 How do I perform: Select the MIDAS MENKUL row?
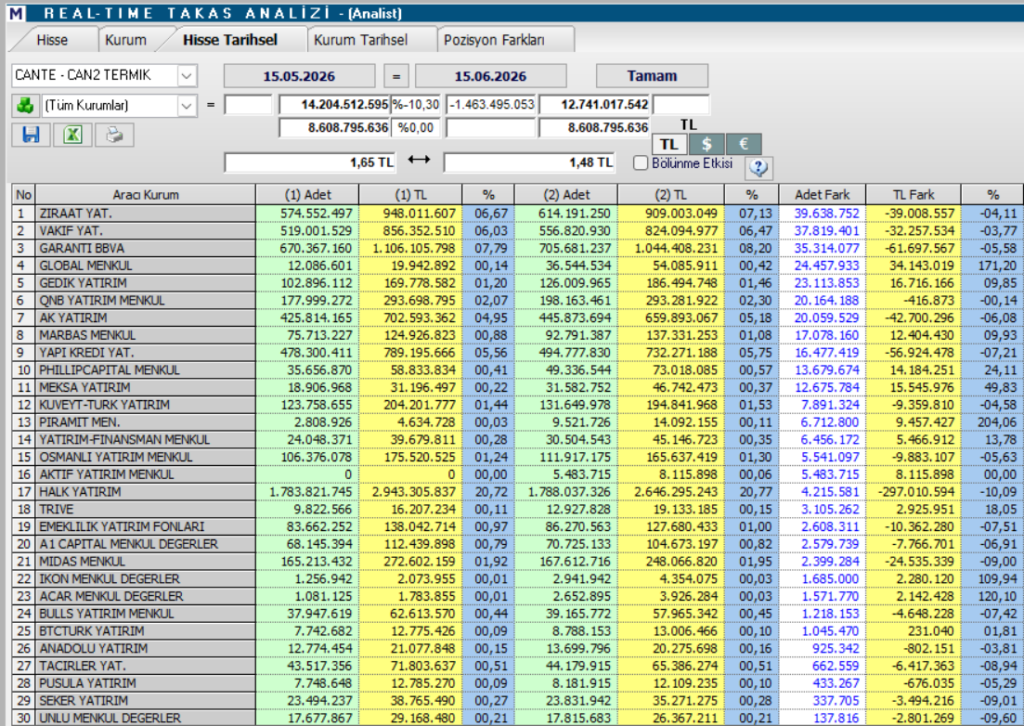[517, 561]
